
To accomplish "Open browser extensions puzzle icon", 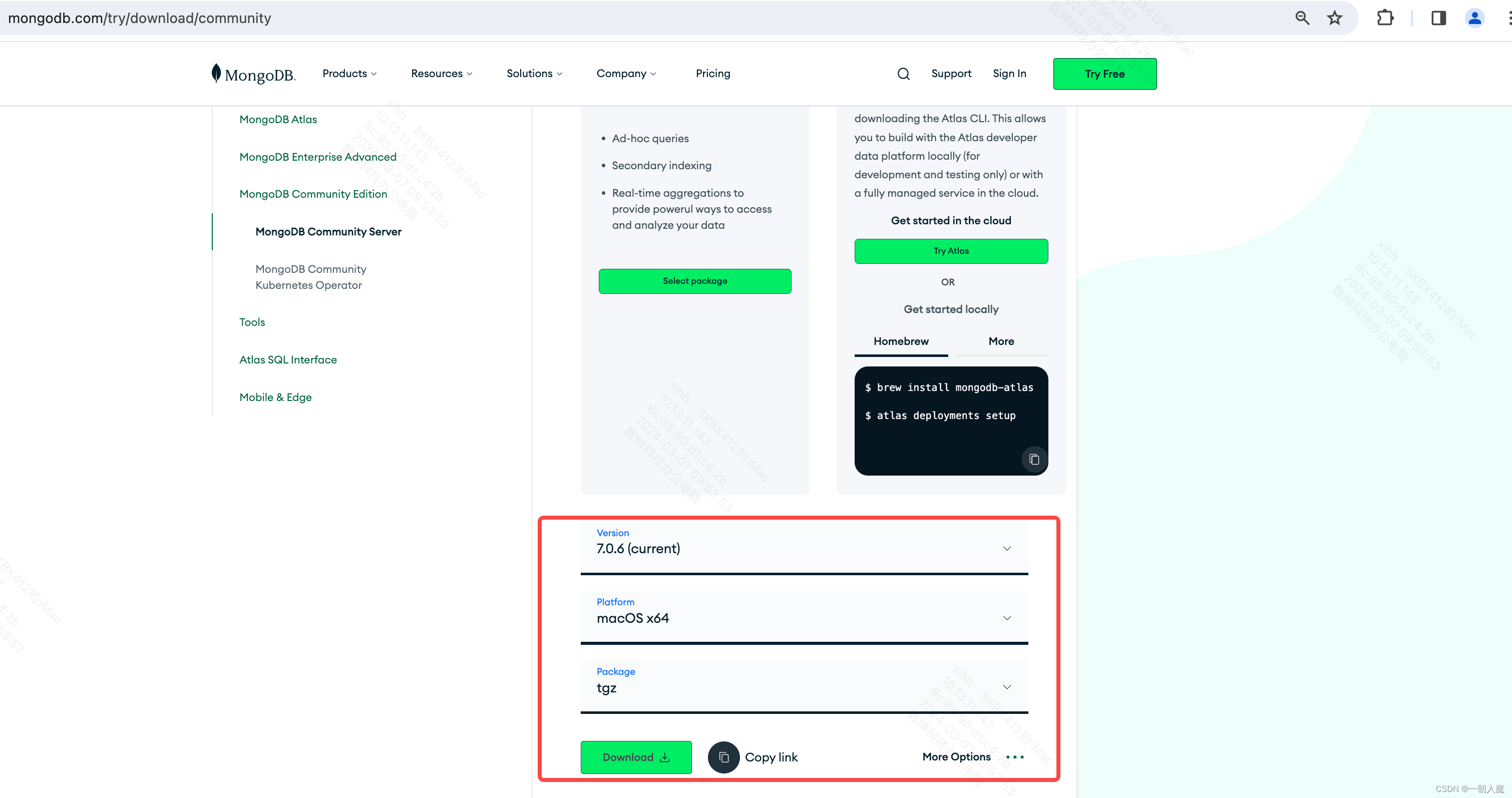I will pos(1385,18).
